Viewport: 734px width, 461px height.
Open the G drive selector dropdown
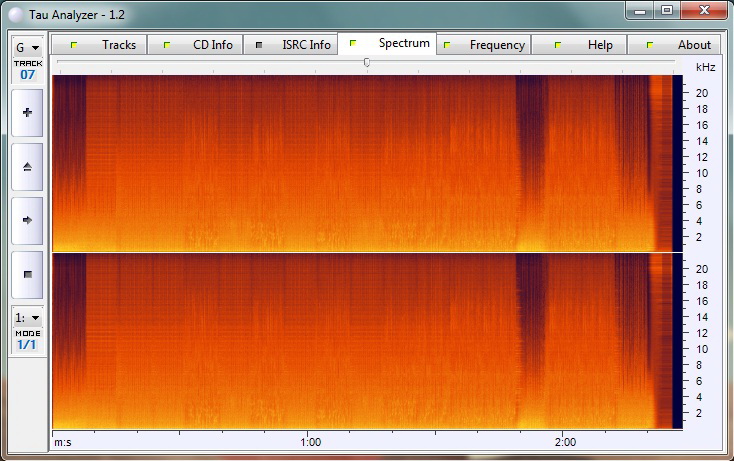point(27,47)
